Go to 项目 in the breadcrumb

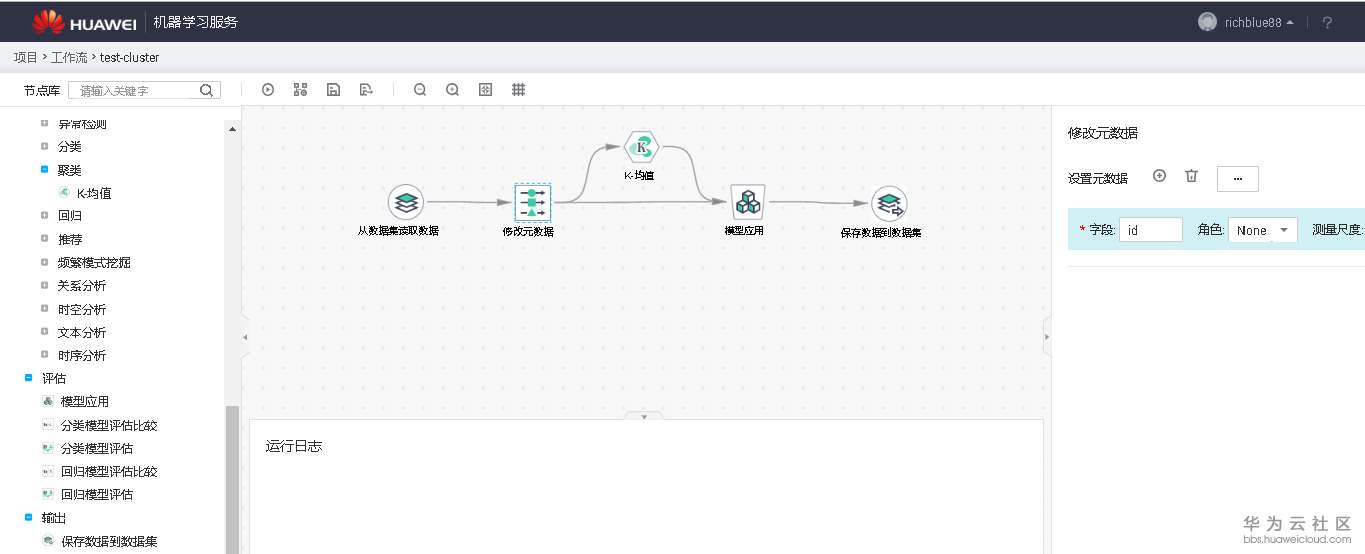25,58
